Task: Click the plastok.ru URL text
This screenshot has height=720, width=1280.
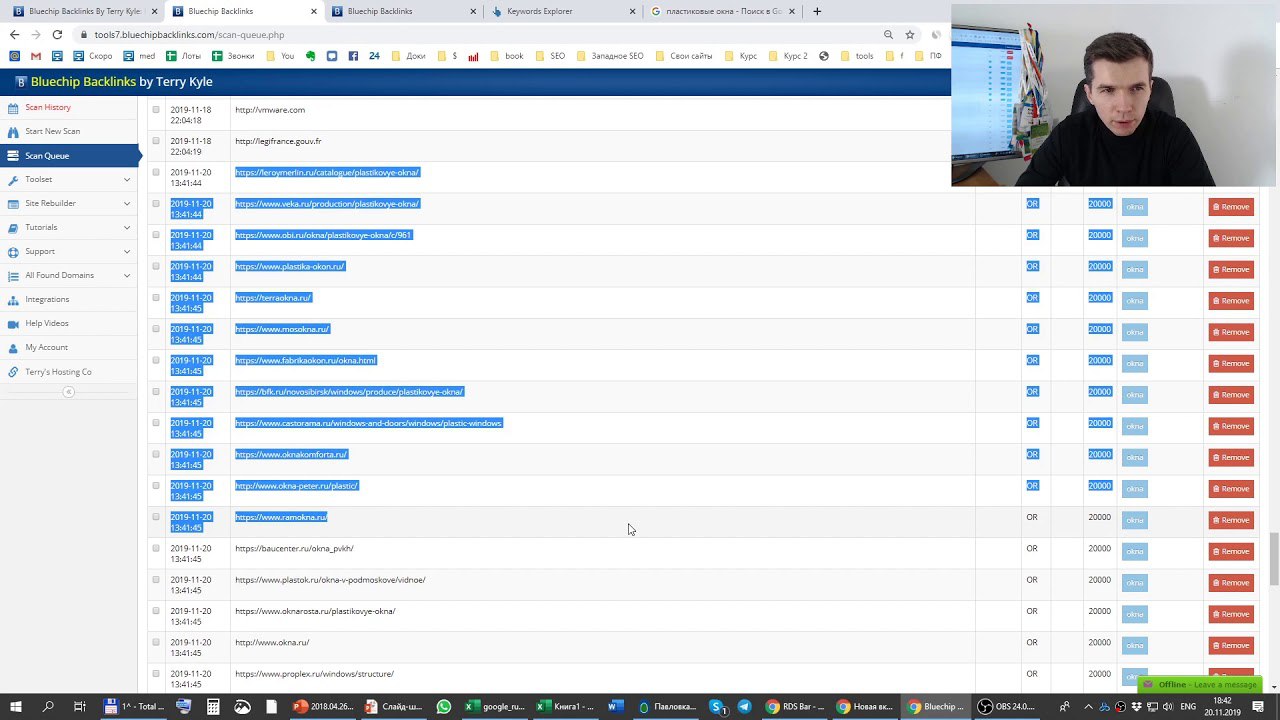Action: pyautogui.click(x=330, y=580)
